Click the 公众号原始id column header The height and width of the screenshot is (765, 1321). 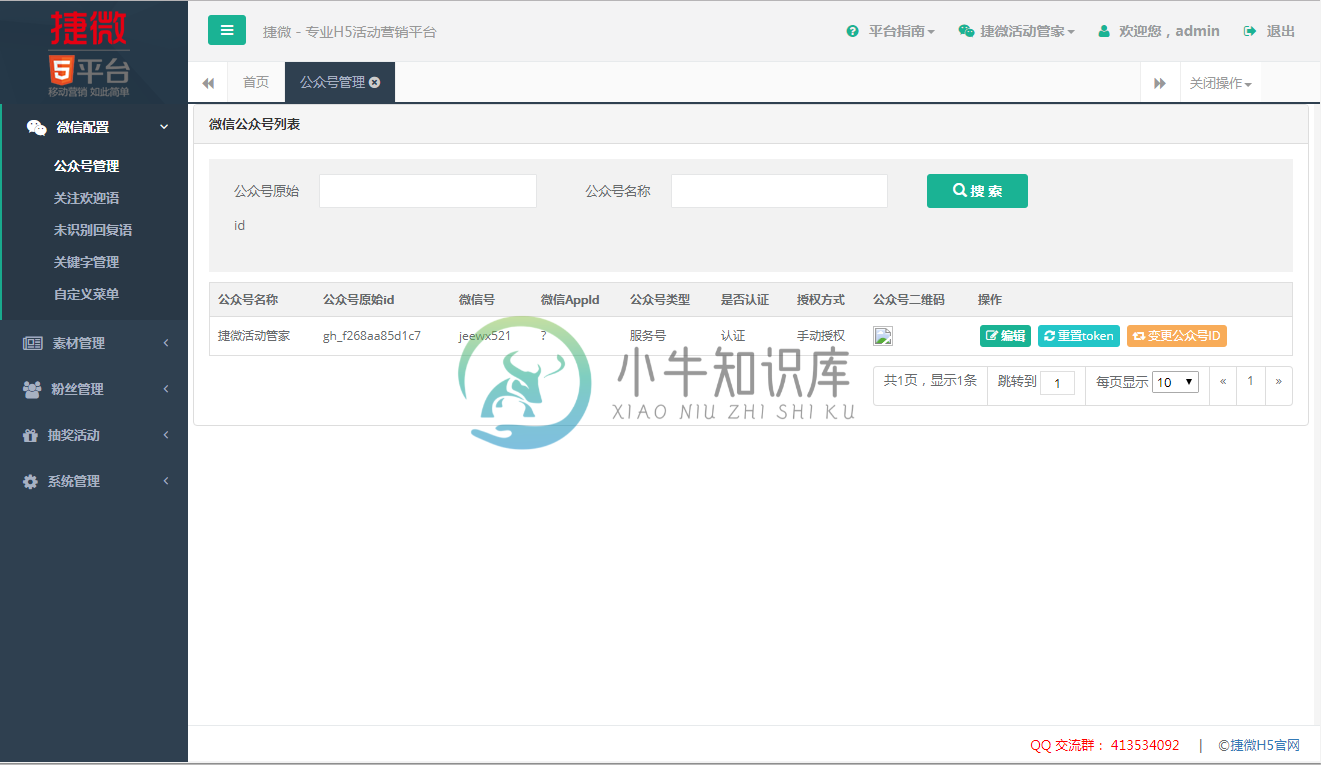point(359,300)
